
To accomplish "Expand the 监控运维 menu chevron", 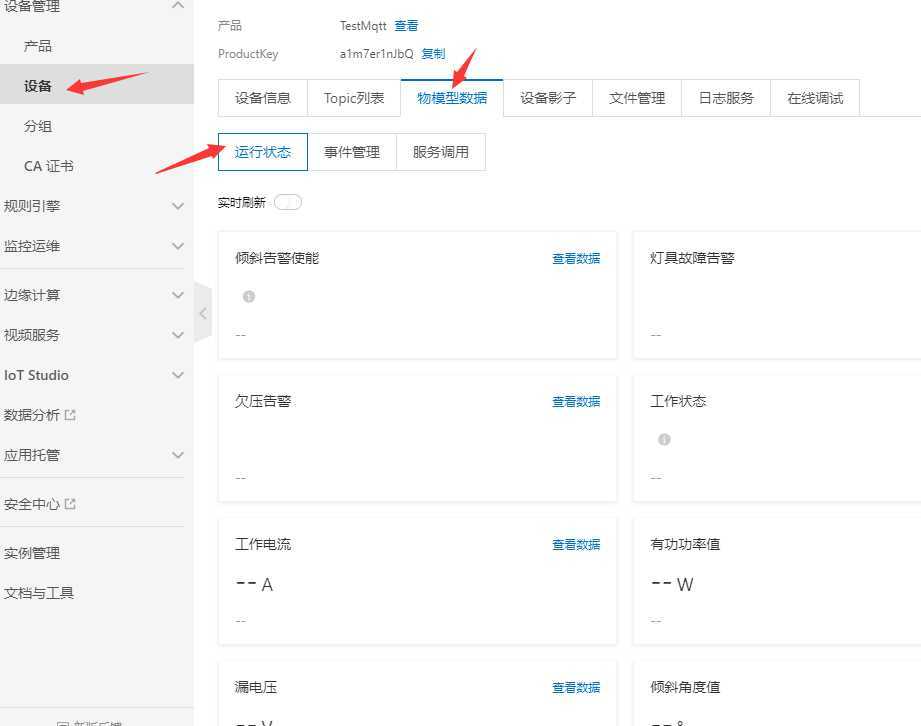I will [x=178, y=246].
